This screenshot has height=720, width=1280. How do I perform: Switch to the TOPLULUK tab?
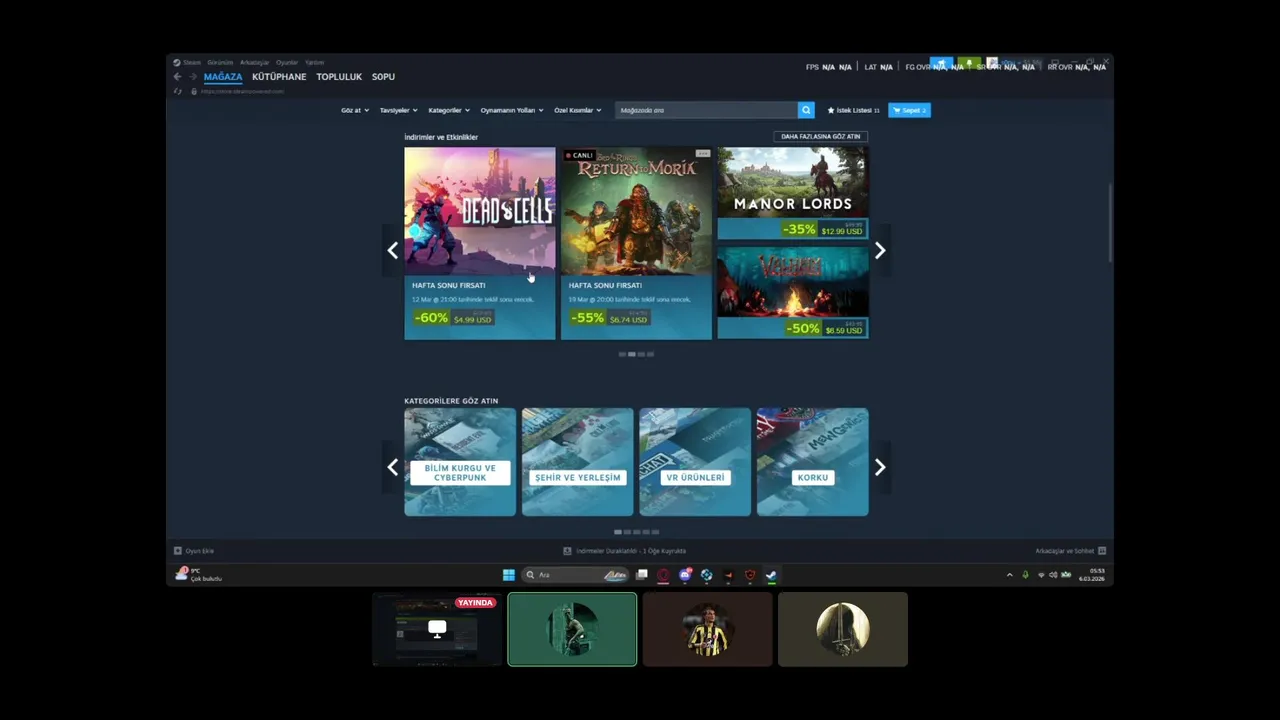pos(339,77)
